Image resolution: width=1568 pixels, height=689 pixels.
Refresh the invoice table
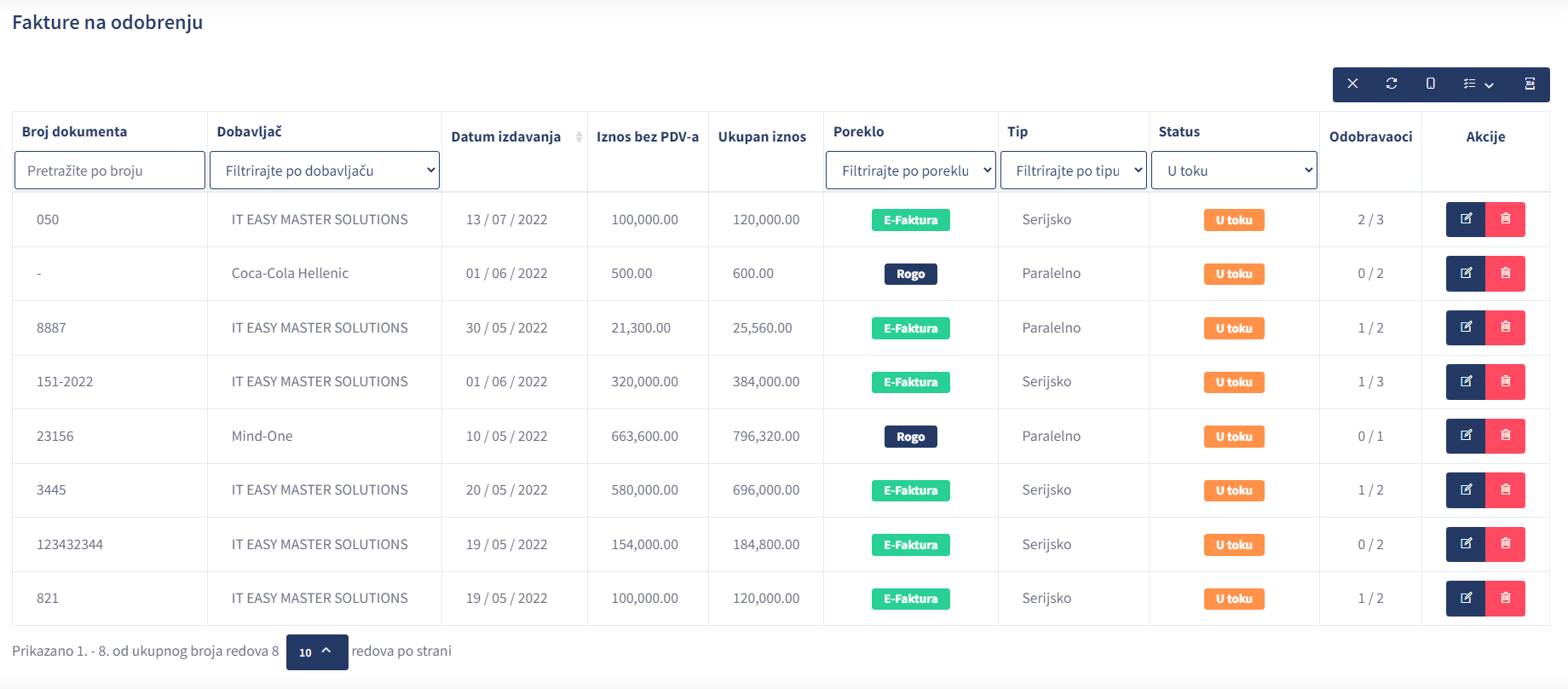1392,84
